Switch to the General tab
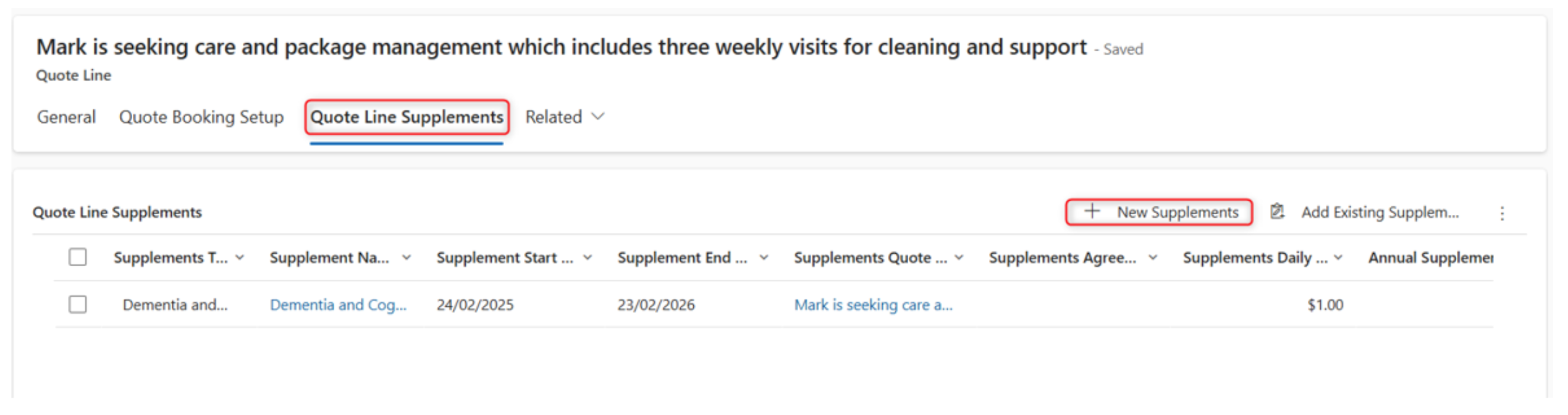This screenshot has width=1568, height=415. (x=66, y=117)
